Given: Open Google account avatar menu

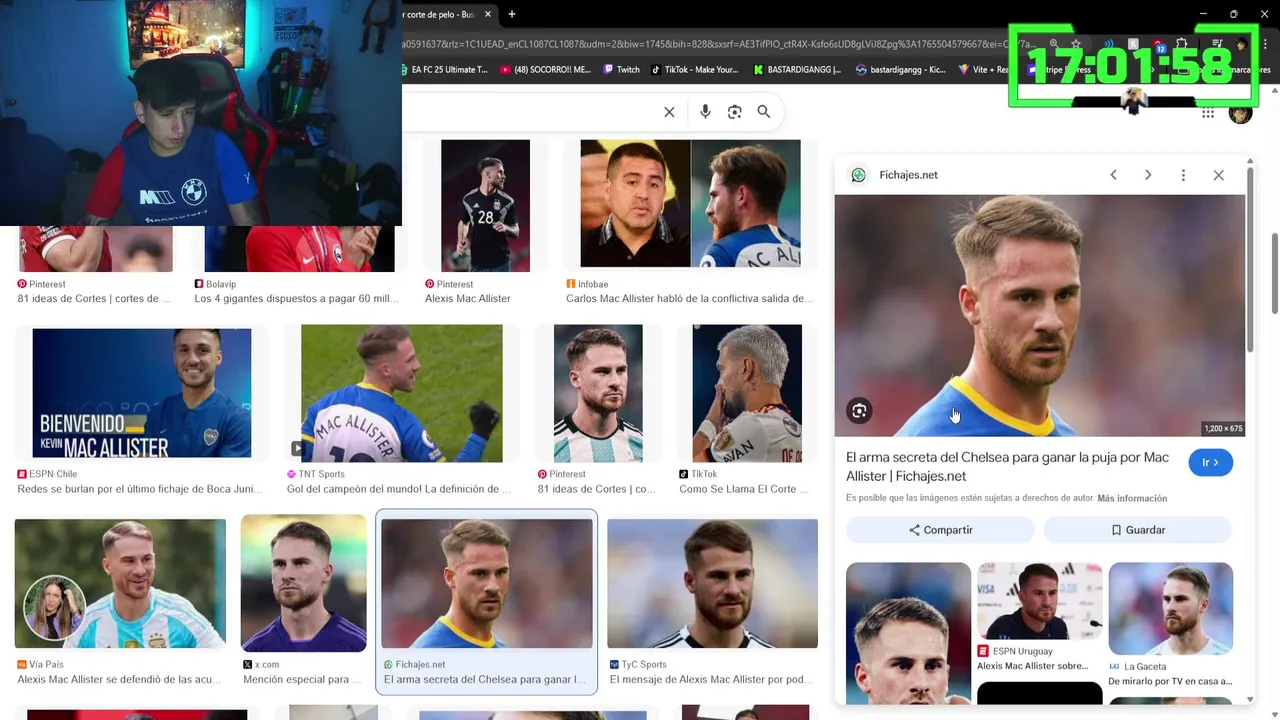Looking at the screenshot, I should pyautogui.click(x=1240, y=113).
